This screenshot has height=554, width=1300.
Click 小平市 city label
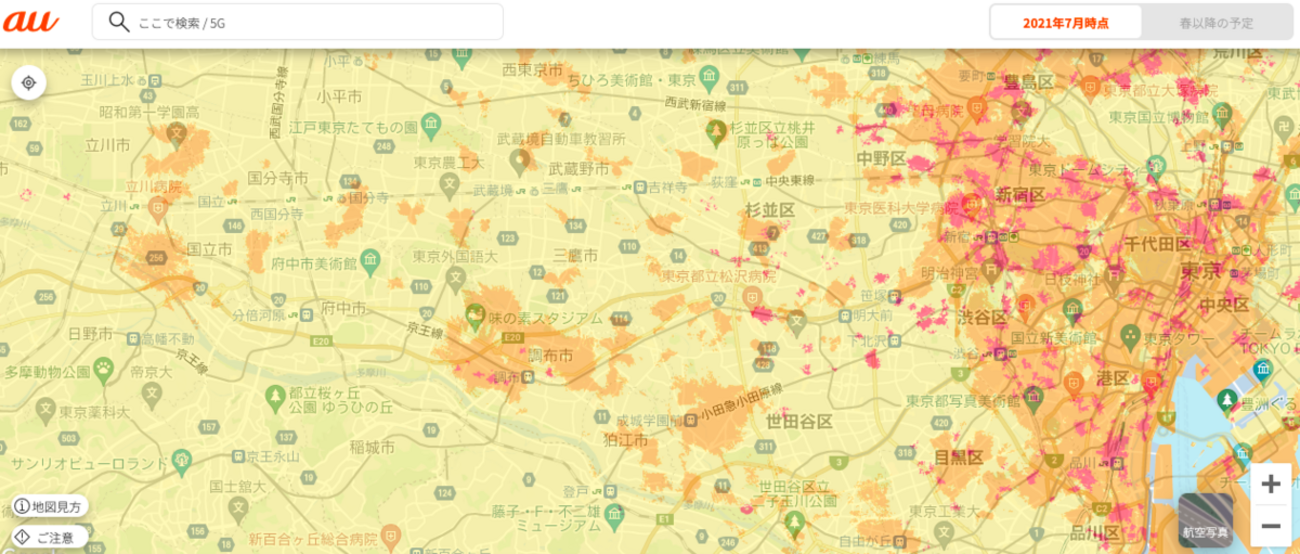pyautogui.click(x=337, y=95)
